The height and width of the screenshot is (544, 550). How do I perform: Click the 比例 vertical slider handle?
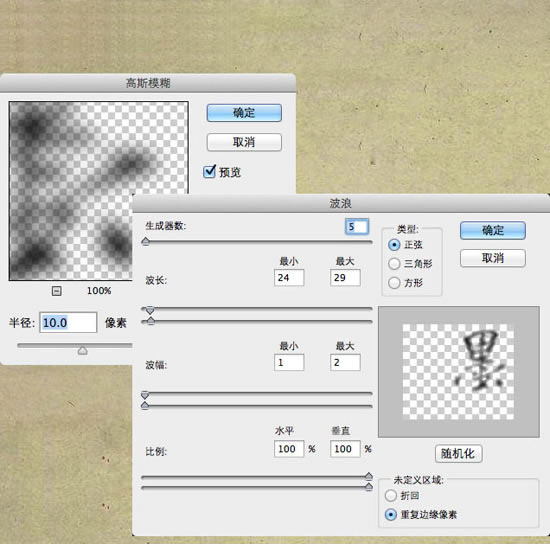click(369, 487)
